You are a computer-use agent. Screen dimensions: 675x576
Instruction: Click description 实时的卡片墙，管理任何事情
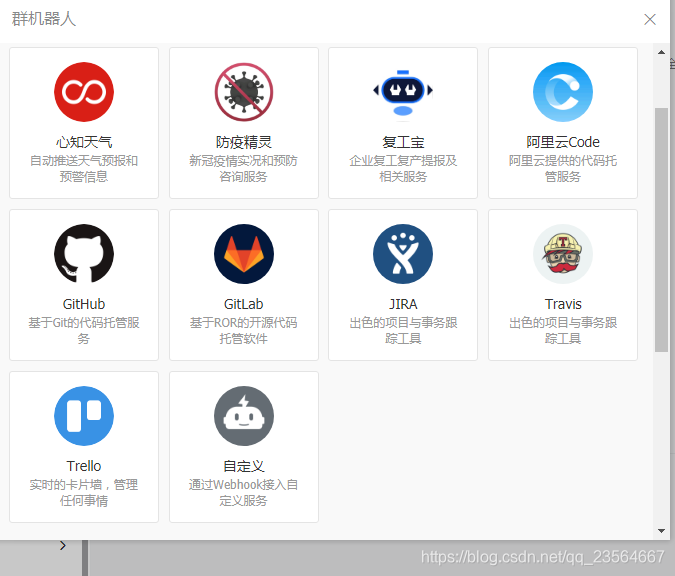84,492
